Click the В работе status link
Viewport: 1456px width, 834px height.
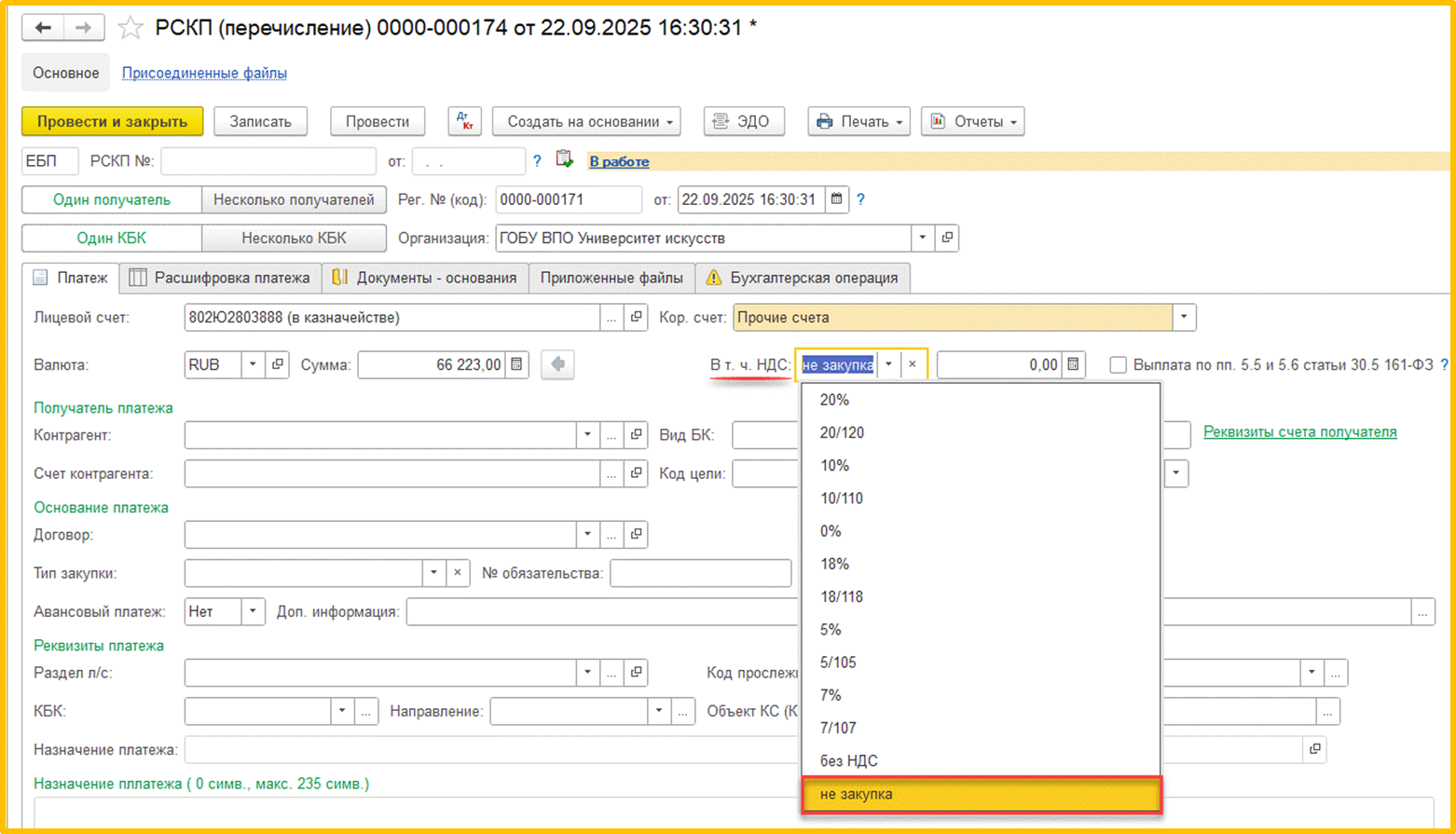click(x=619, y=161)
